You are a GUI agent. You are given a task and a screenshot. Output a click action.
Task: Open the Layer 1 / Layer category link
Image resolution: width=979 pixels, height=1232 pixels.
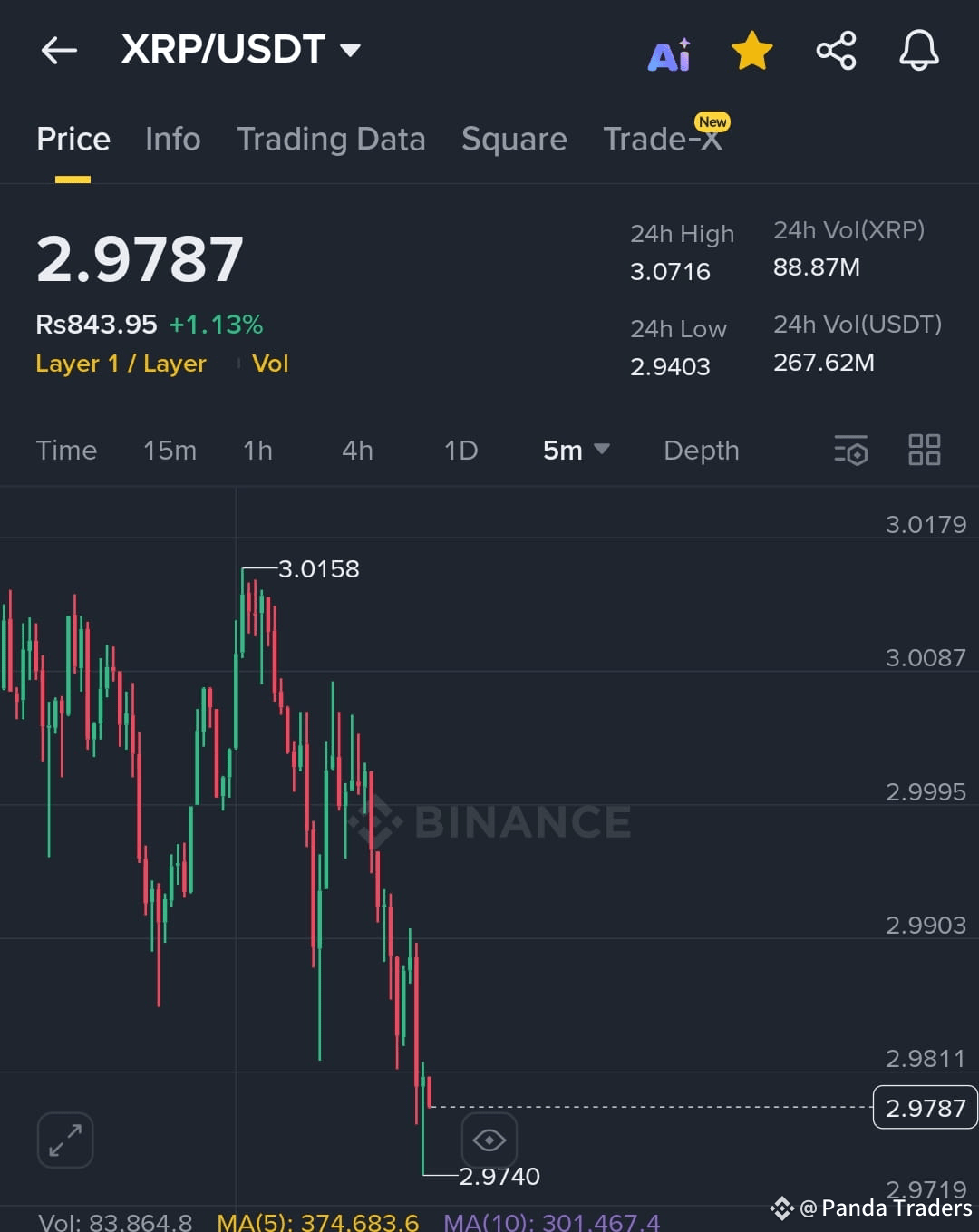121,364
